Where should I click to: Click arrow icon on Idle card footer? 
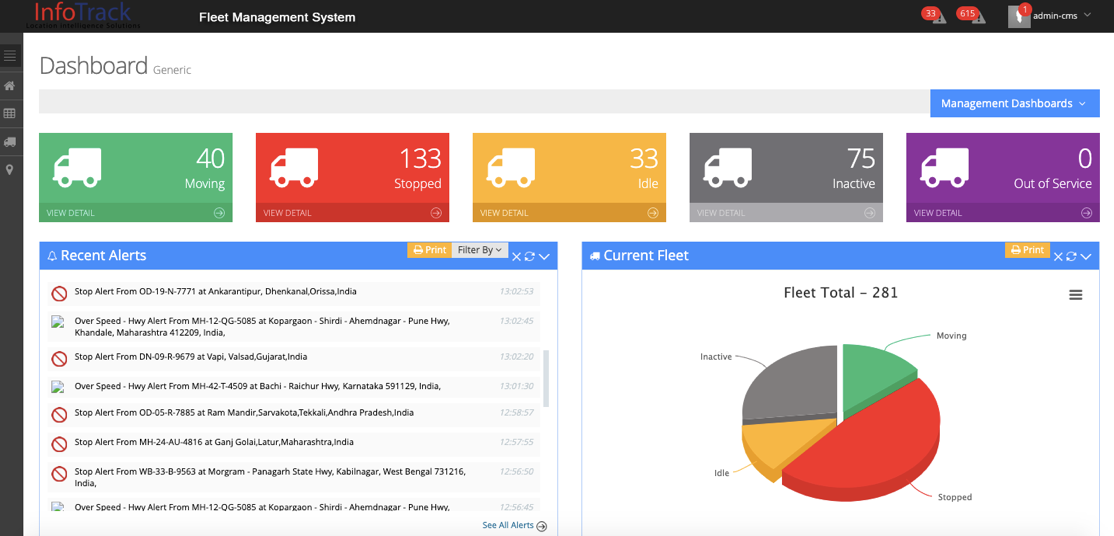(x=652, y=213)
